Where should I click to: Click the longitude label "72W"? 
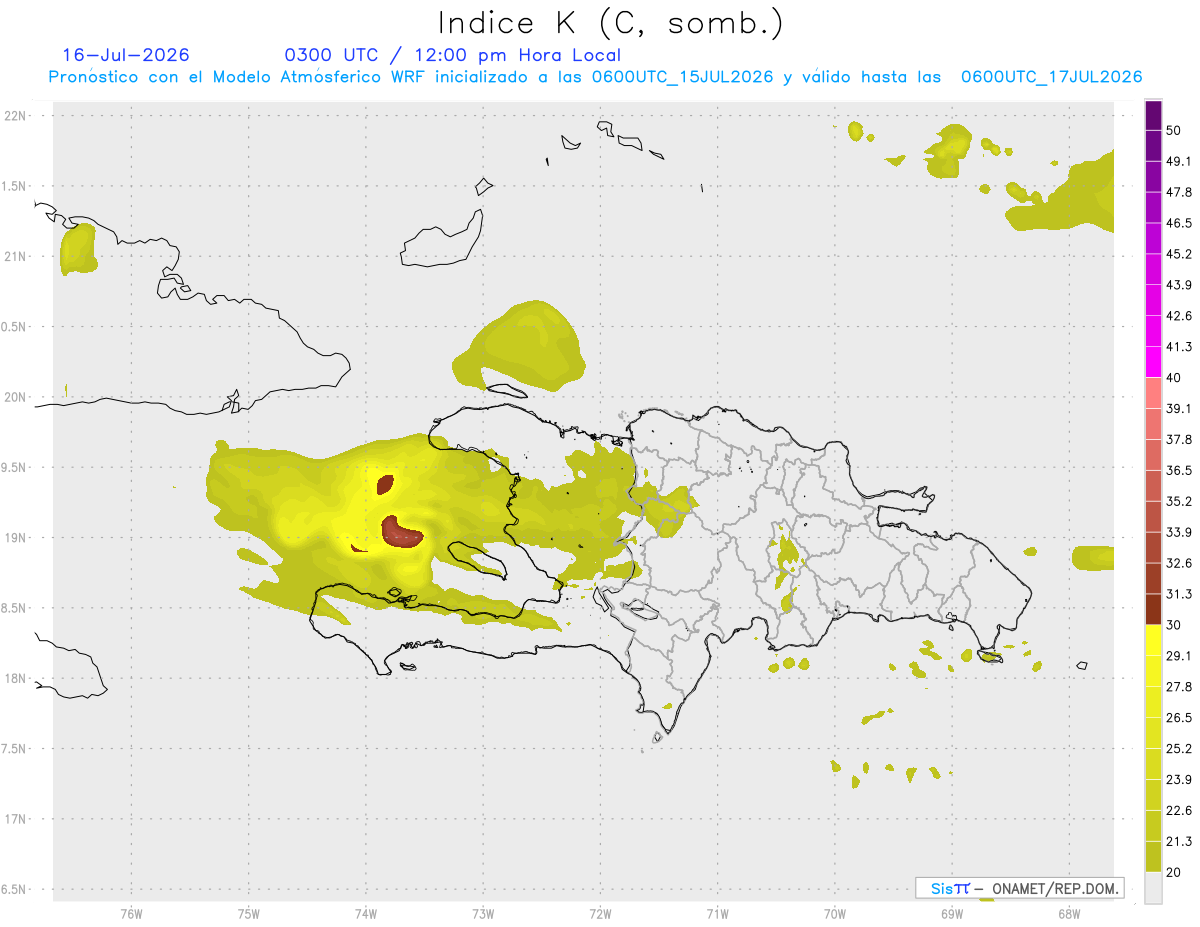point(600,912)
